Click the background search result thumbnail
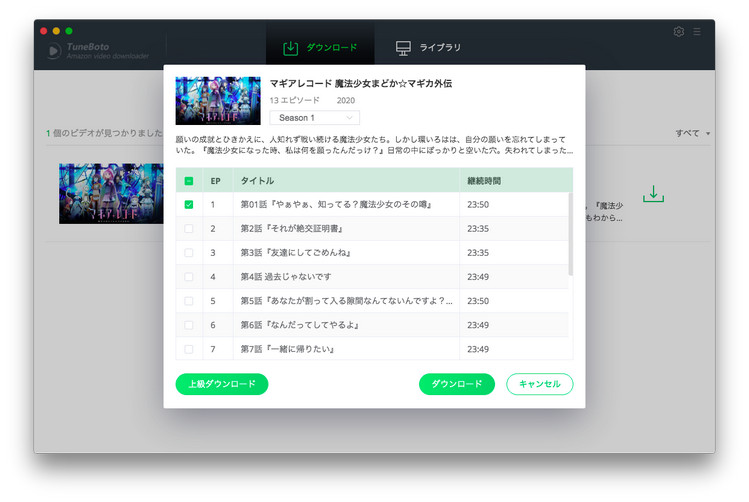 111,193
